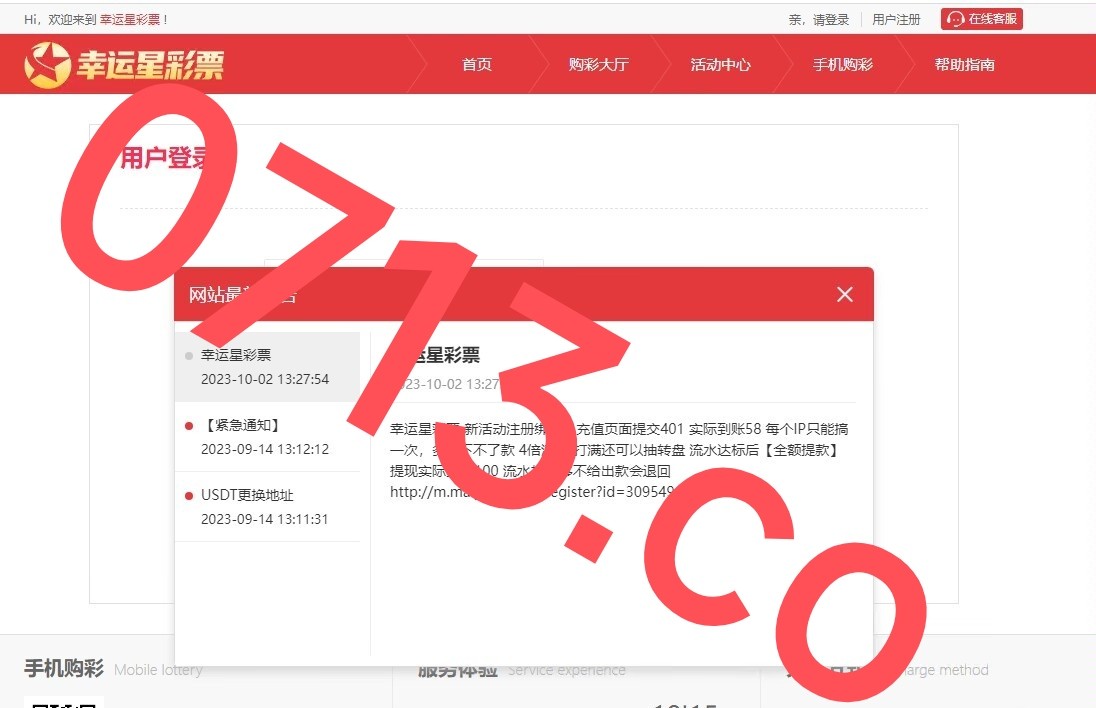Click the red bullet beside USDT更换地址
Screen dimensions: 1096x708
[188, 496]
